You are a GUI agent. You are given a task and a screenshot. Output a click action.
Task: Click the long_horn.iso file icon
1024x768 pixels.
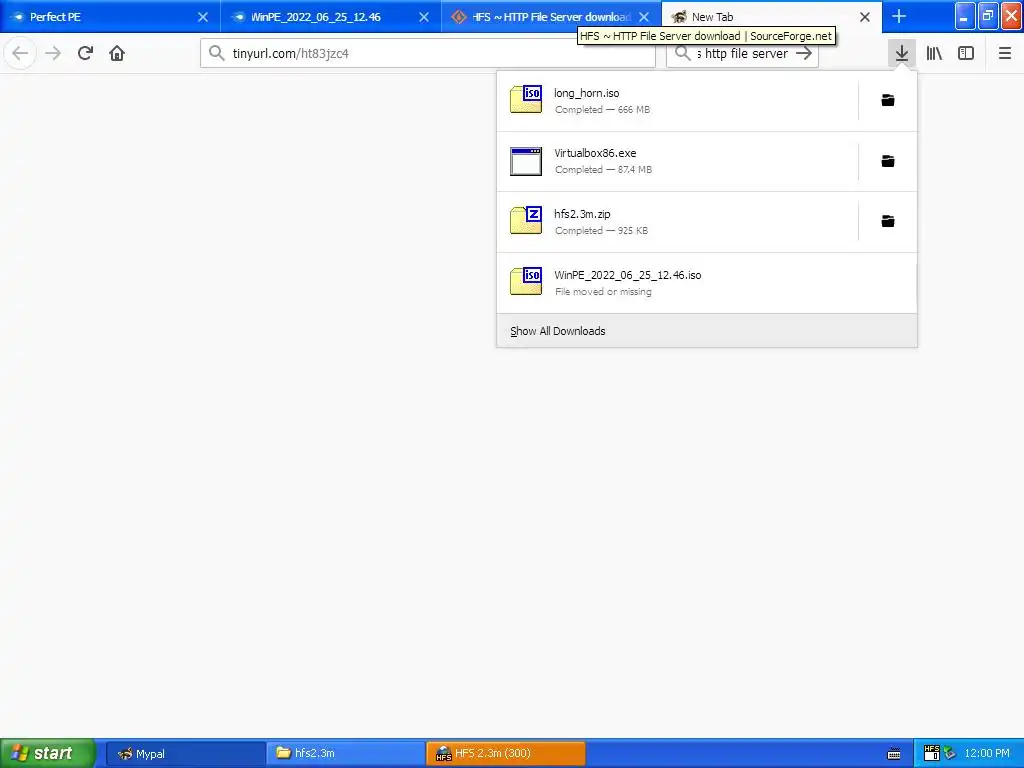(x=526, y=99)
